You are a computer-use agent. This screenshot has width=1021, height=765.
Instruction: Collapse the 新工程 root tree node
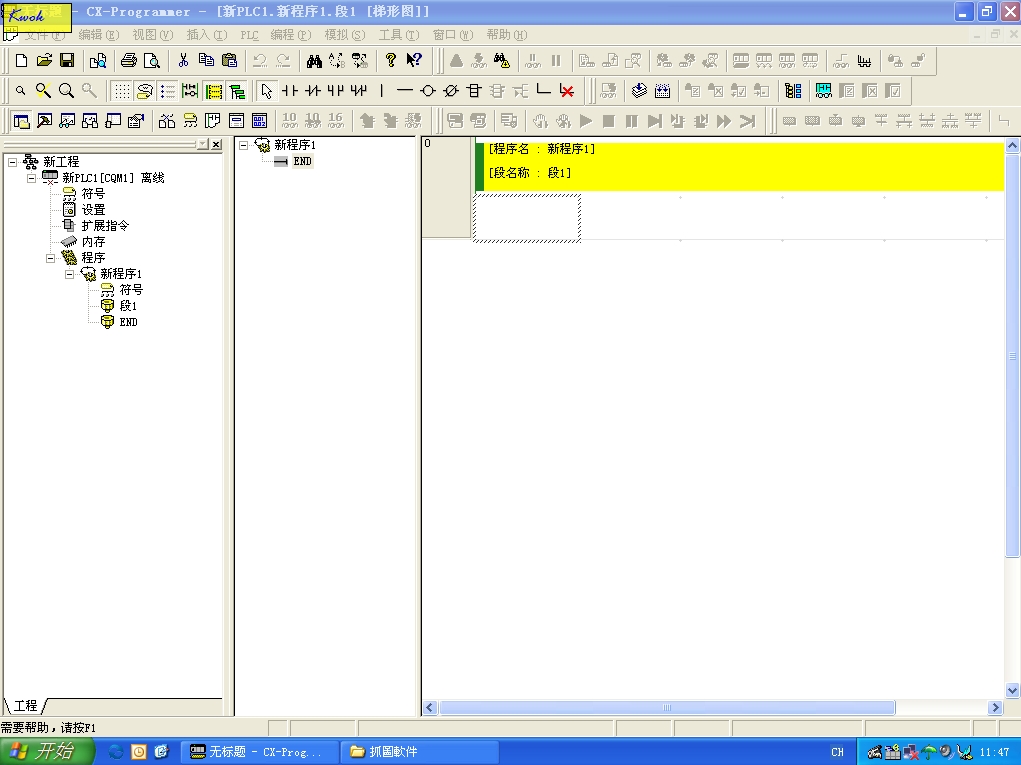click(x=12, y=162)
